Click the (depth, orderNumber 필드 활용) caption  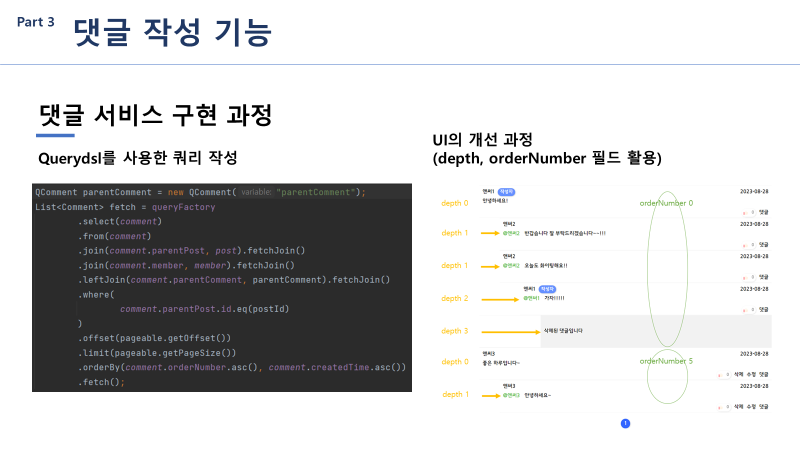click(x=547, y=158)
